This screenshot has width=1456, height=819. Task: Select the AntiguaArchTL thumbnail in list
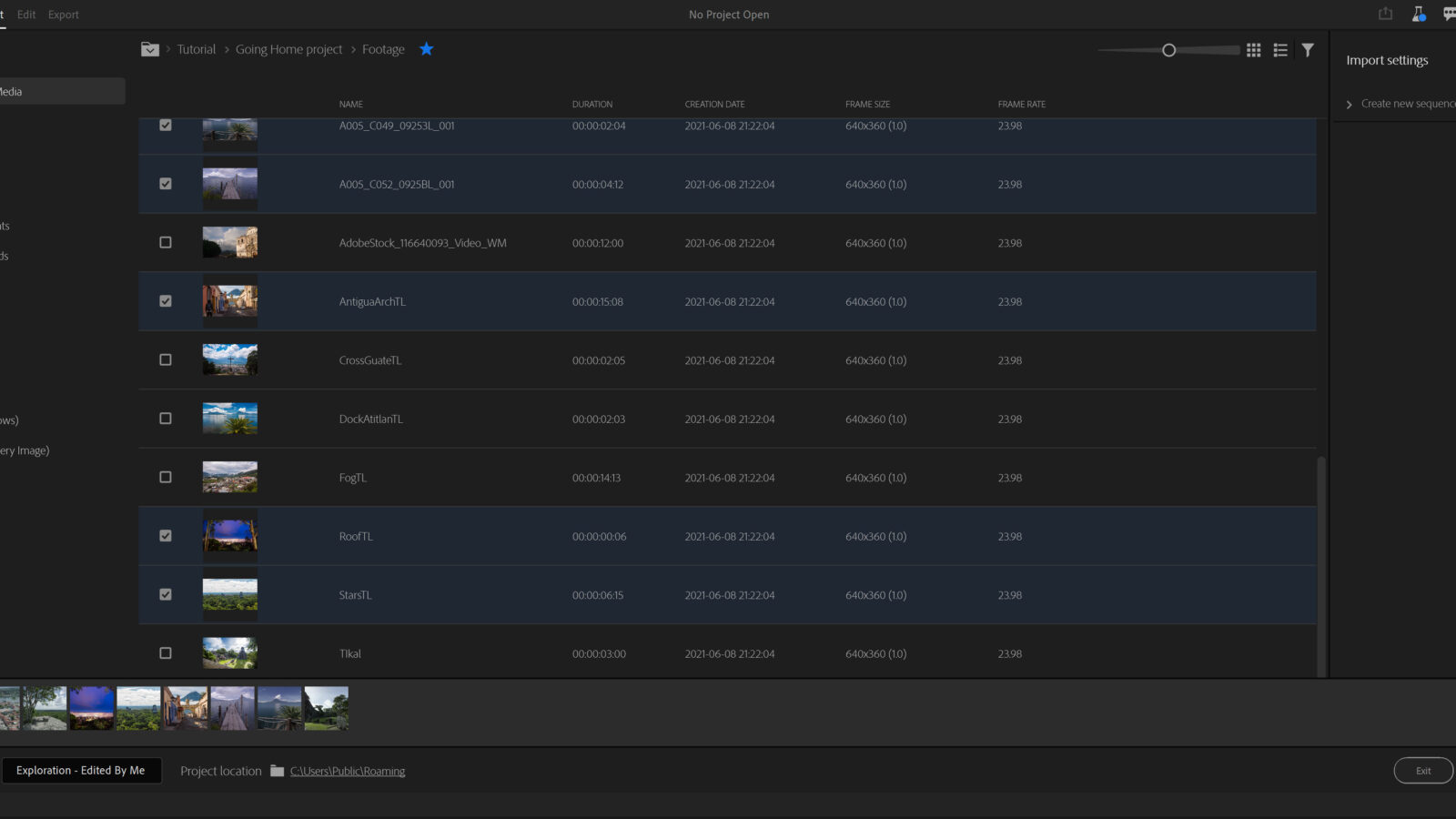click(x=229, y=301)
